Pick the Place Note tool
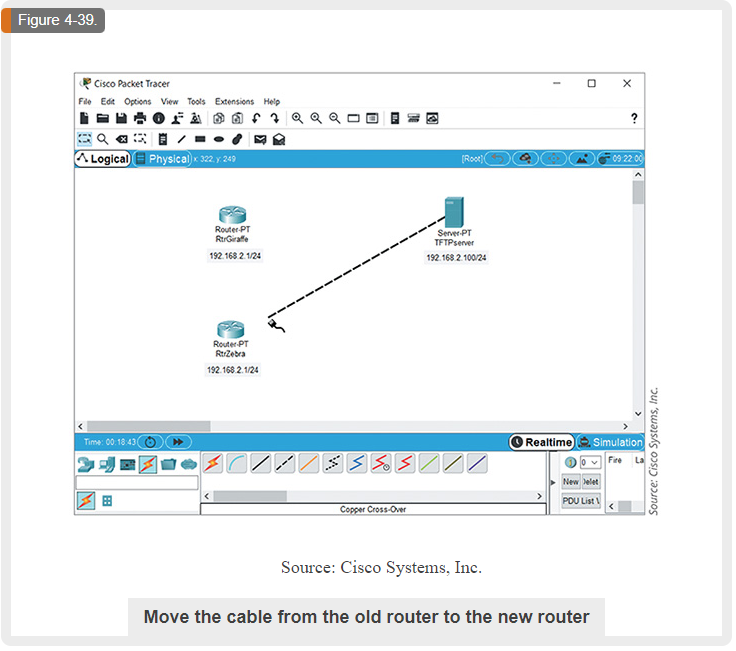Image resolution: width=736 pixels, height=651 pixels. [163, 139]
